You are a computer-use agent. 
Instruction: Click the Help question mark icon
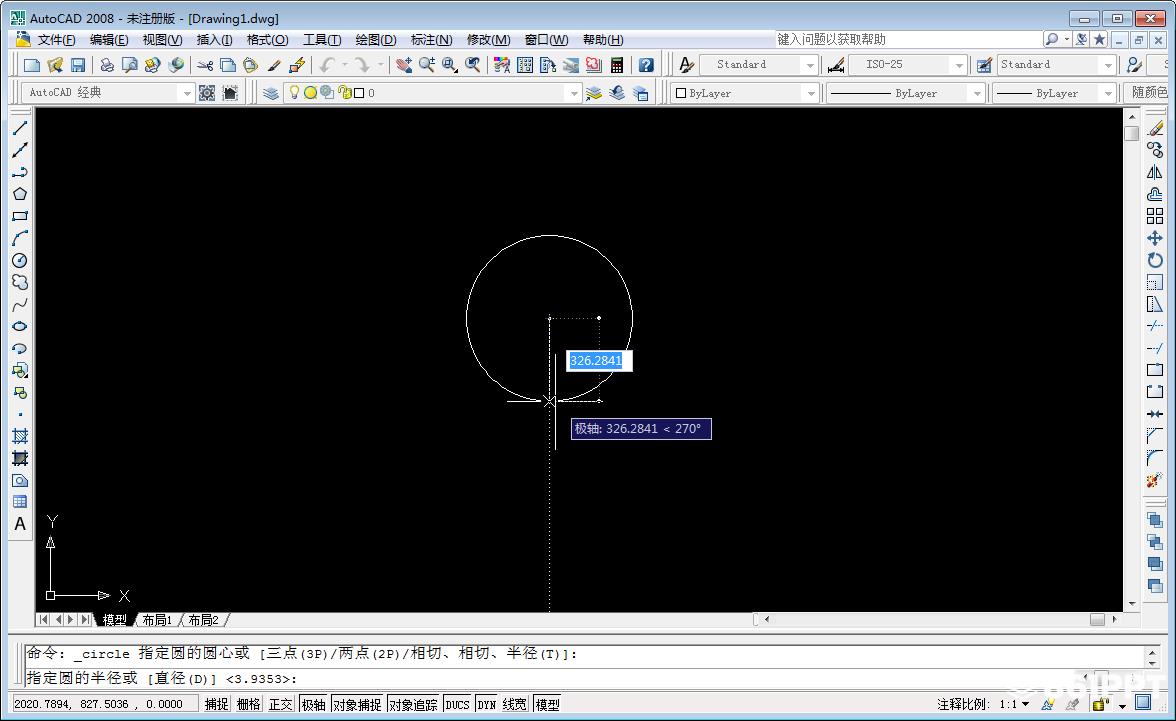pos(646,65)
